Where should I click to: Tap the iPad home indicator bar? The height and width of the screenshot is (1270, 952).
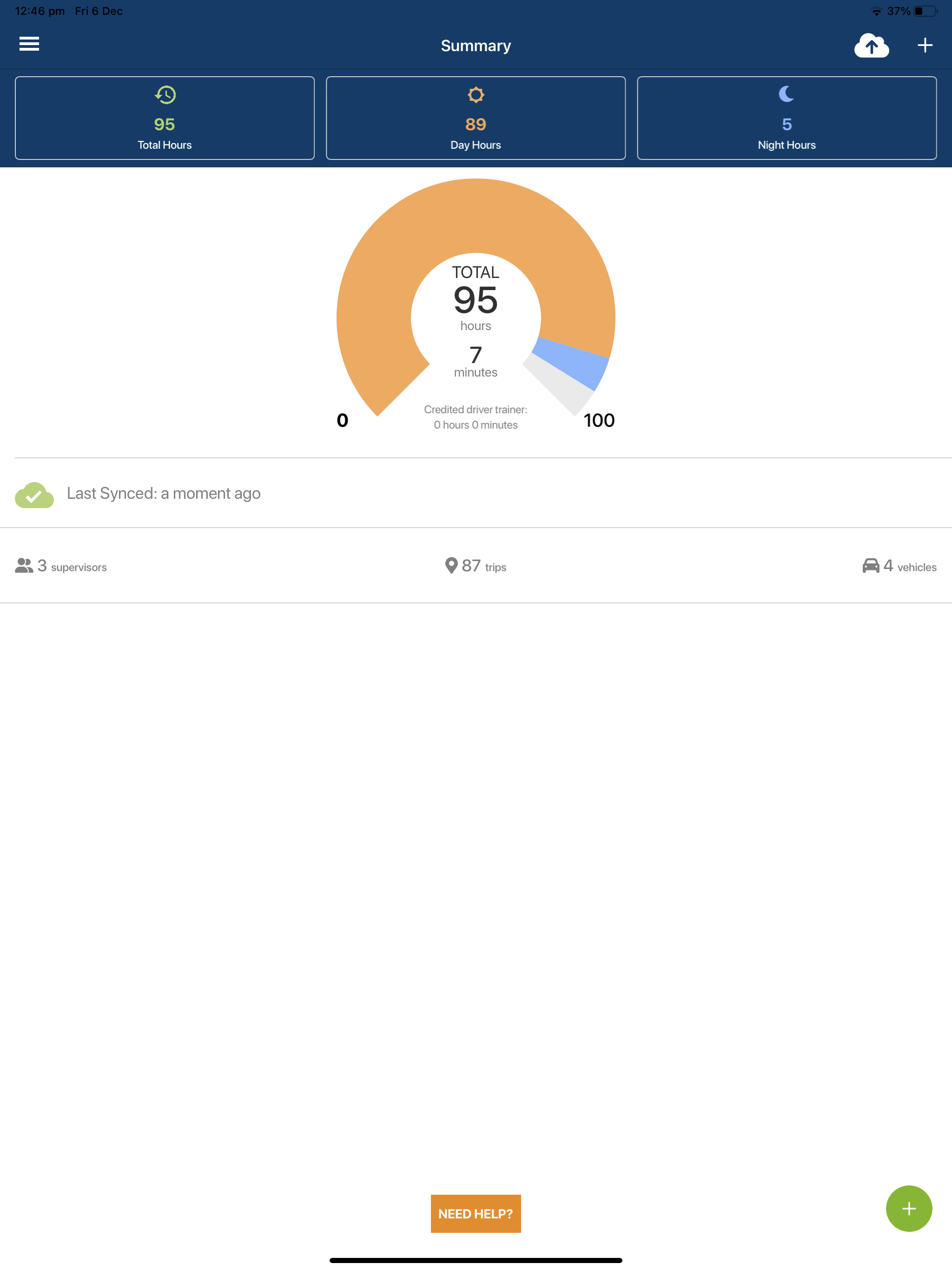pyautogui.click(x=476, y=1260)
